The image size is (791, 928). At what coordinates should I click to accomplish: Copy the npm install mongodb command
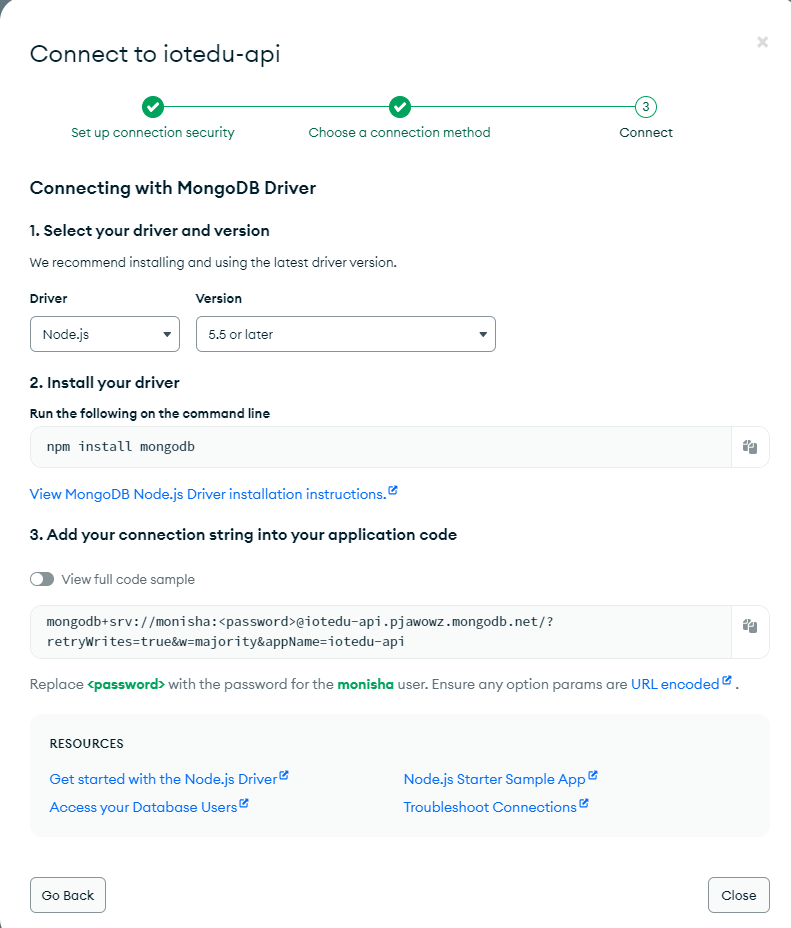750,447
